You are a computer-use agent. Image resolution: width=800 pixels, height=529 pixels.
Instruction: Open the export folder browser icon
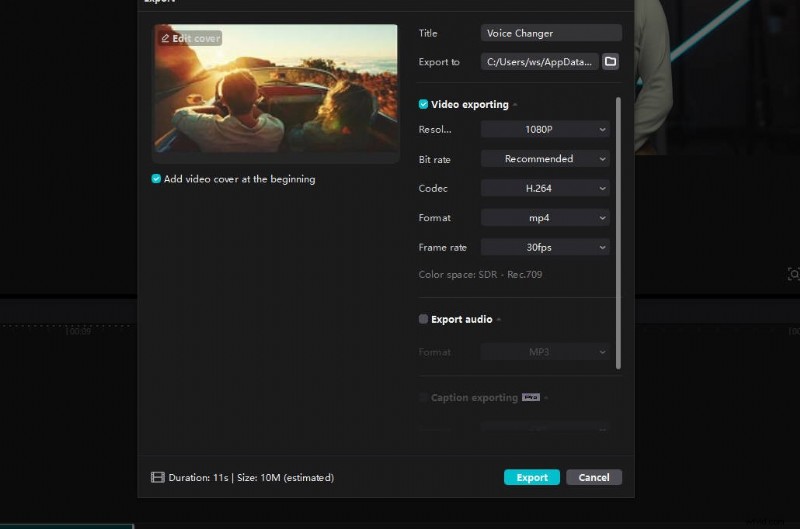tap(610, 62)
